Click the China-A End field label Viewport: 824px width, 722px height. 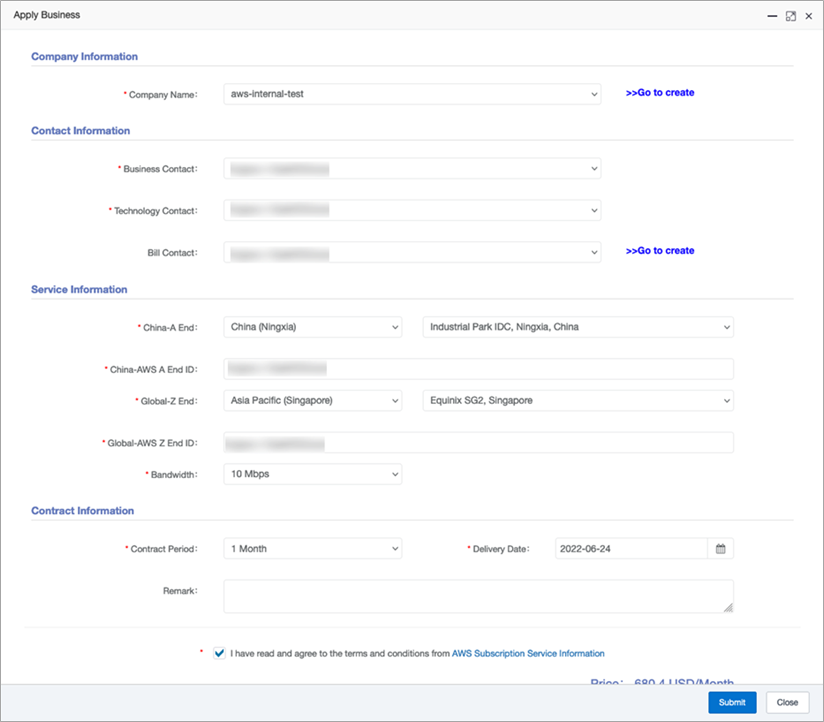point(170,327)
